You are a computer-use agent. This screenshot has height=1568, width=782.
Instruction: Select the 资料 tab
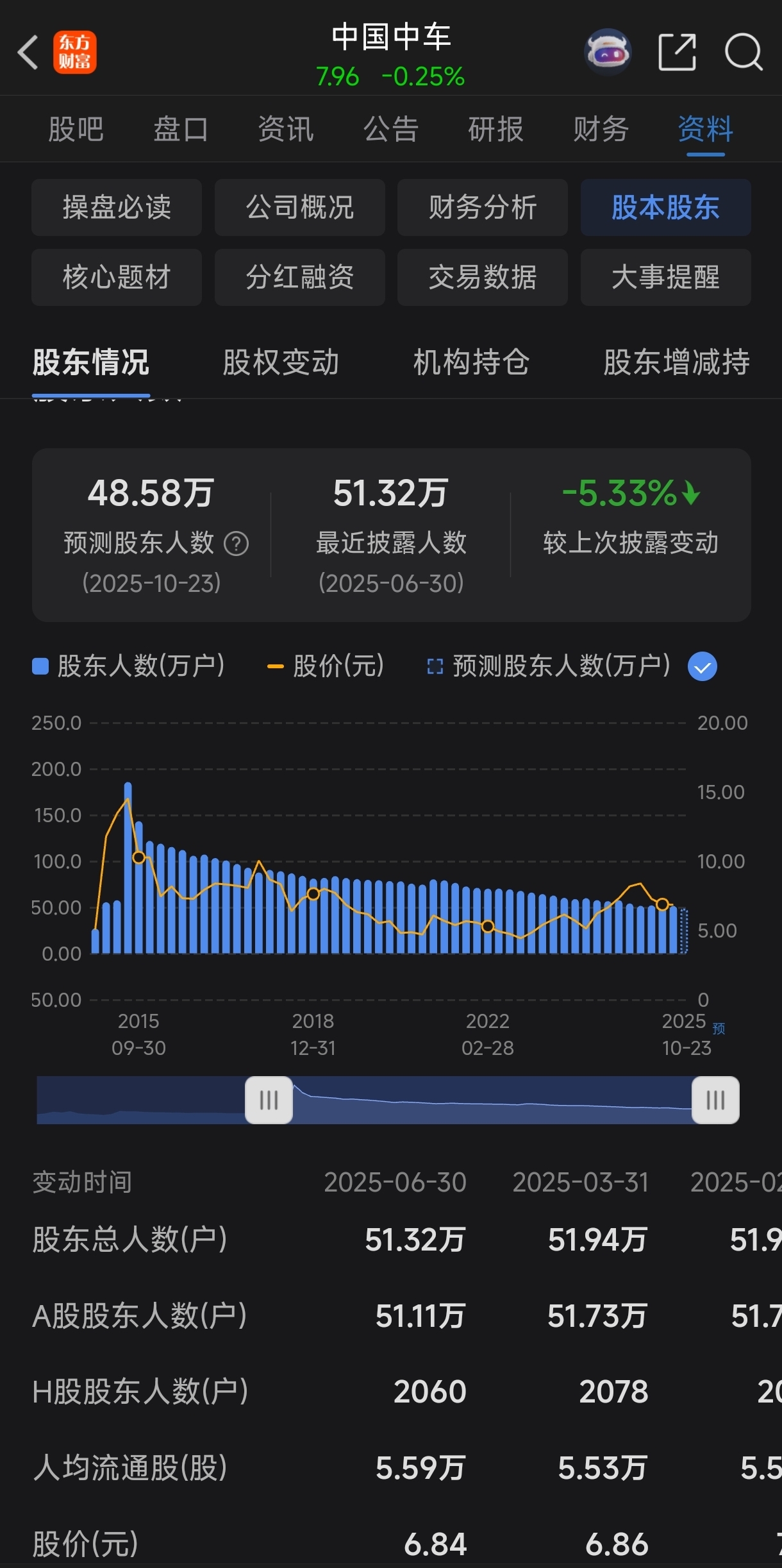point(706,129)
